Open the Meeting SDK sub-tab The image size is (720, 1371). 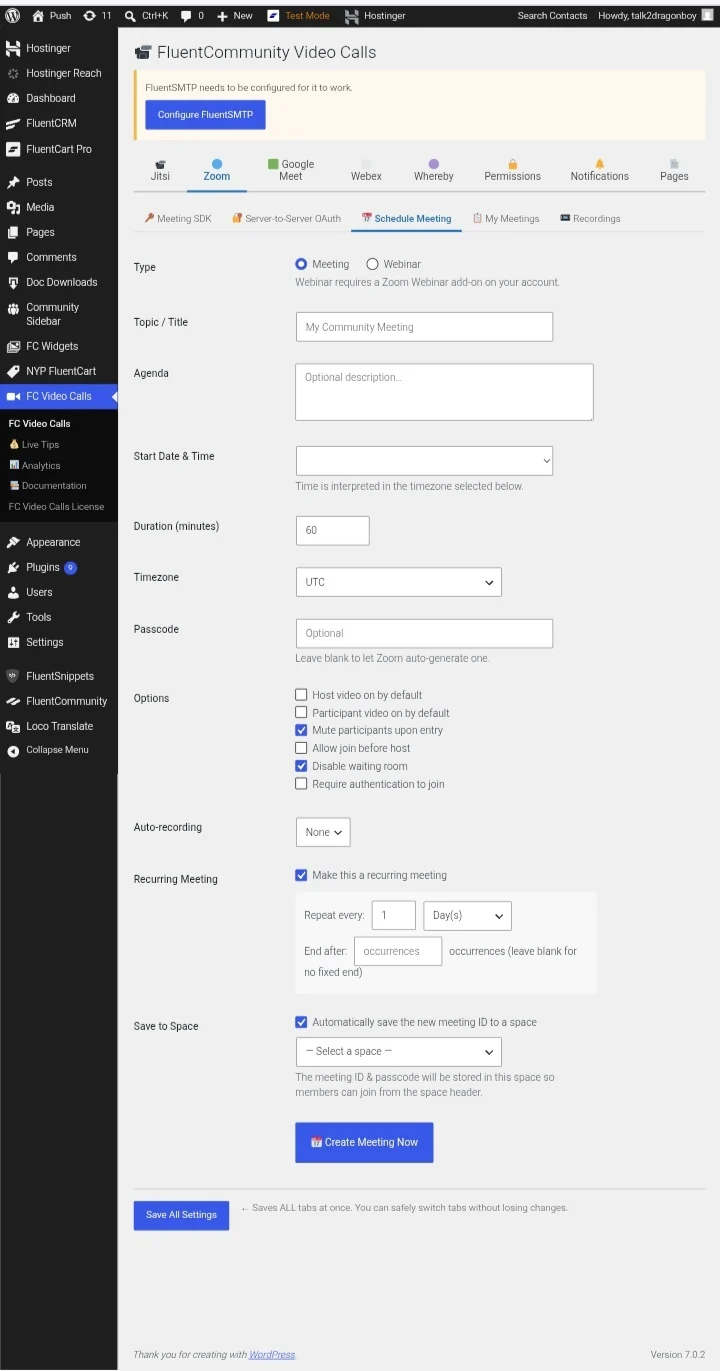[178, 218]
